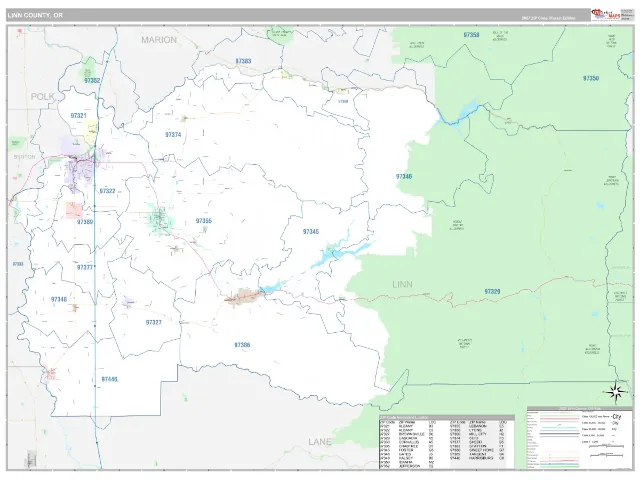Click ZIP code 97346 label
Screen dimensions: 640x480
[x=404, y=177]
